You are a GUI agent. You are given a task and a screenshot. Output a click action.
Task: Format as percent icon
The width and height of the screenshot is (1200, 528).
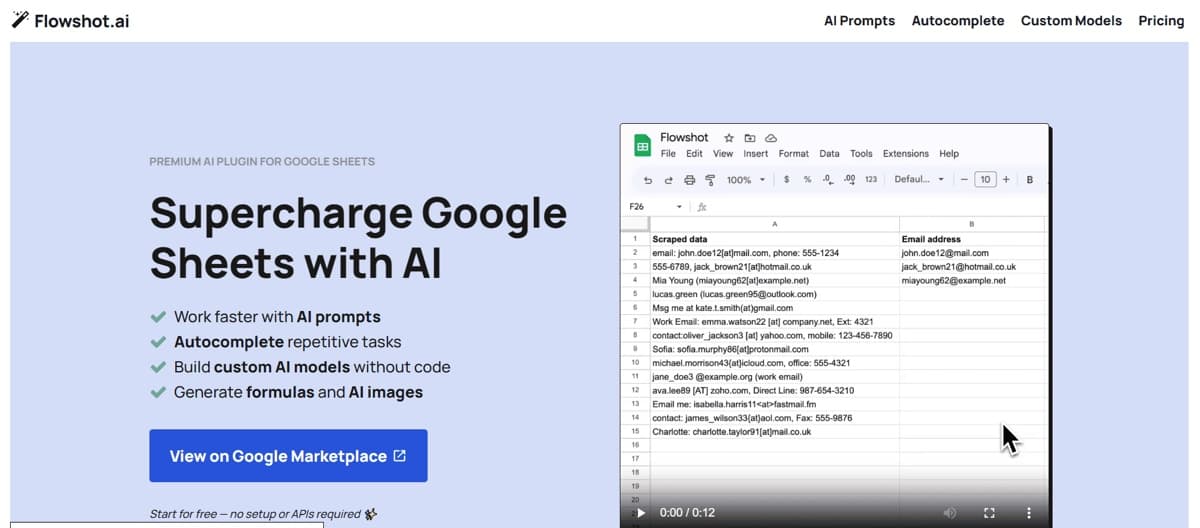807,180
